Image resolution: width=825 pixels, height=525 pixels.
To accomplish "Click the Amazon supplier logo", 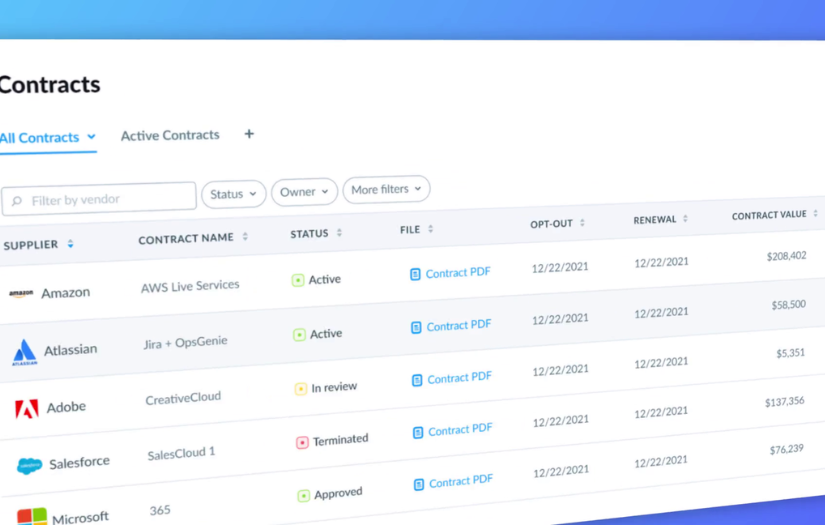I will coord(21,294).
